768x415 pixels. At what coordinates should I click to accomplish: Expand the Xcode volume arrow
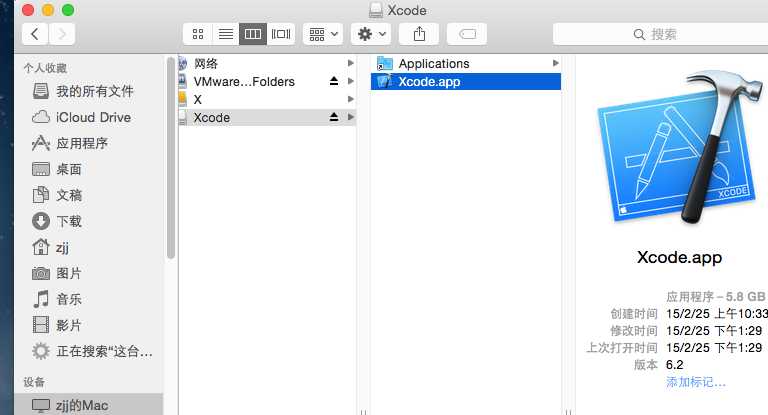click(x=351, y=117)
